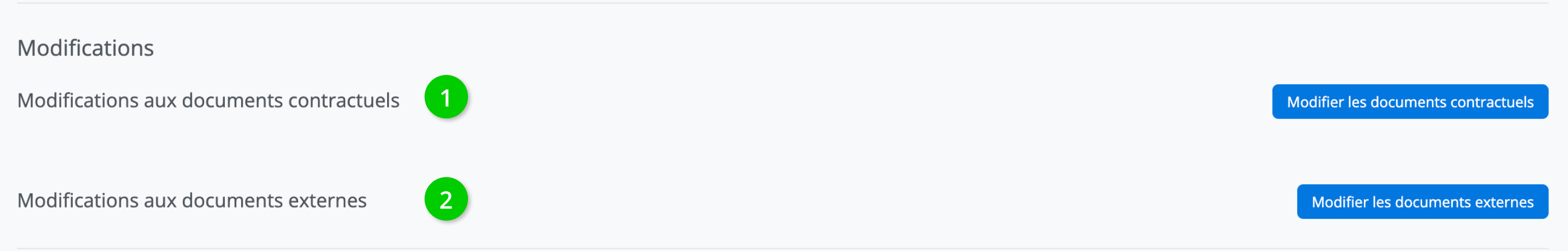Click the badge beside external documents label
The width and height of the screenshot is (1568, 251).
[x=446, y=199]
